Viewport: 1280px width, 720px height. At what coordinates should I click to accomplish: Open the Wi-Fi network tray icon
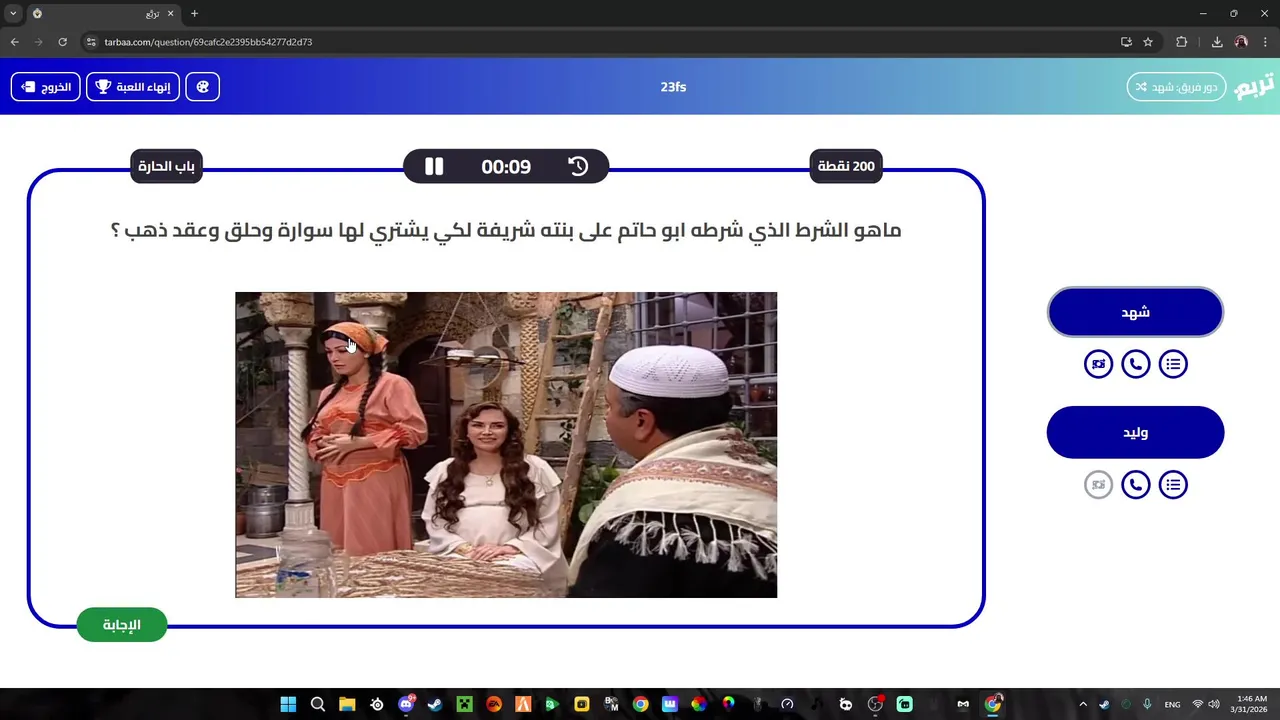coord(1198,704)
